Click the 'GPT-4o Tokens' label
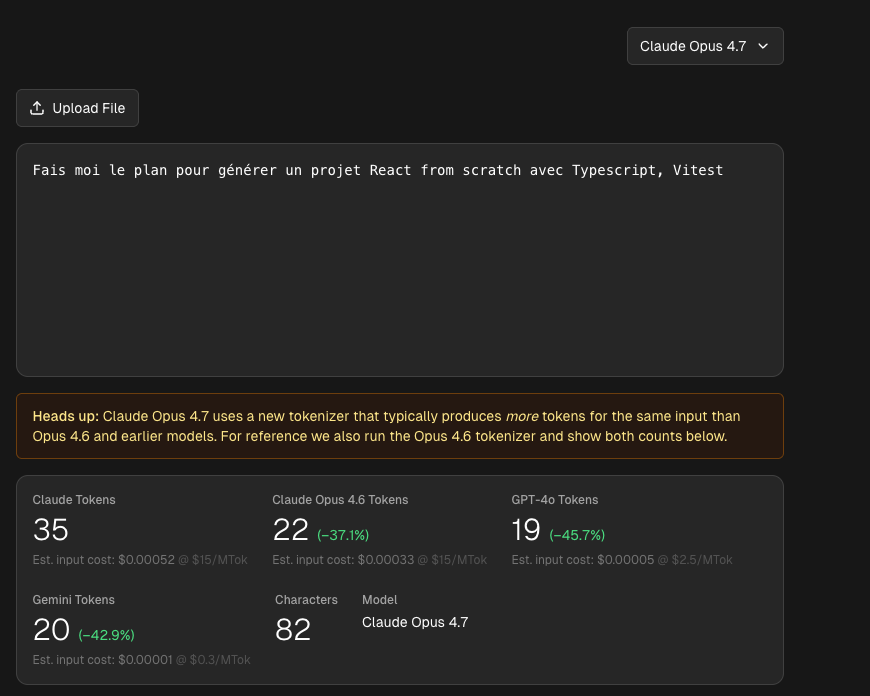The image size is (870, 696). [x=555, y=500]
